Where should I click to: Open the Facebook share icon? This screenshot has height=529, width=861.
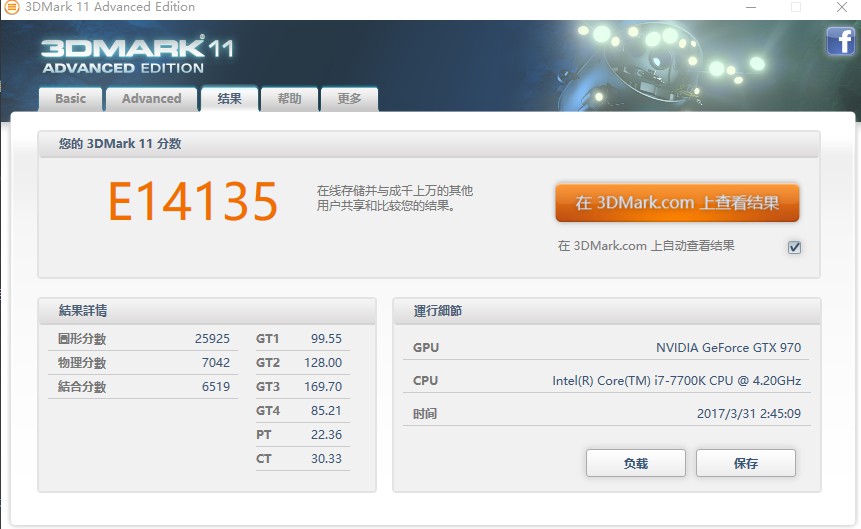(841, 41)
